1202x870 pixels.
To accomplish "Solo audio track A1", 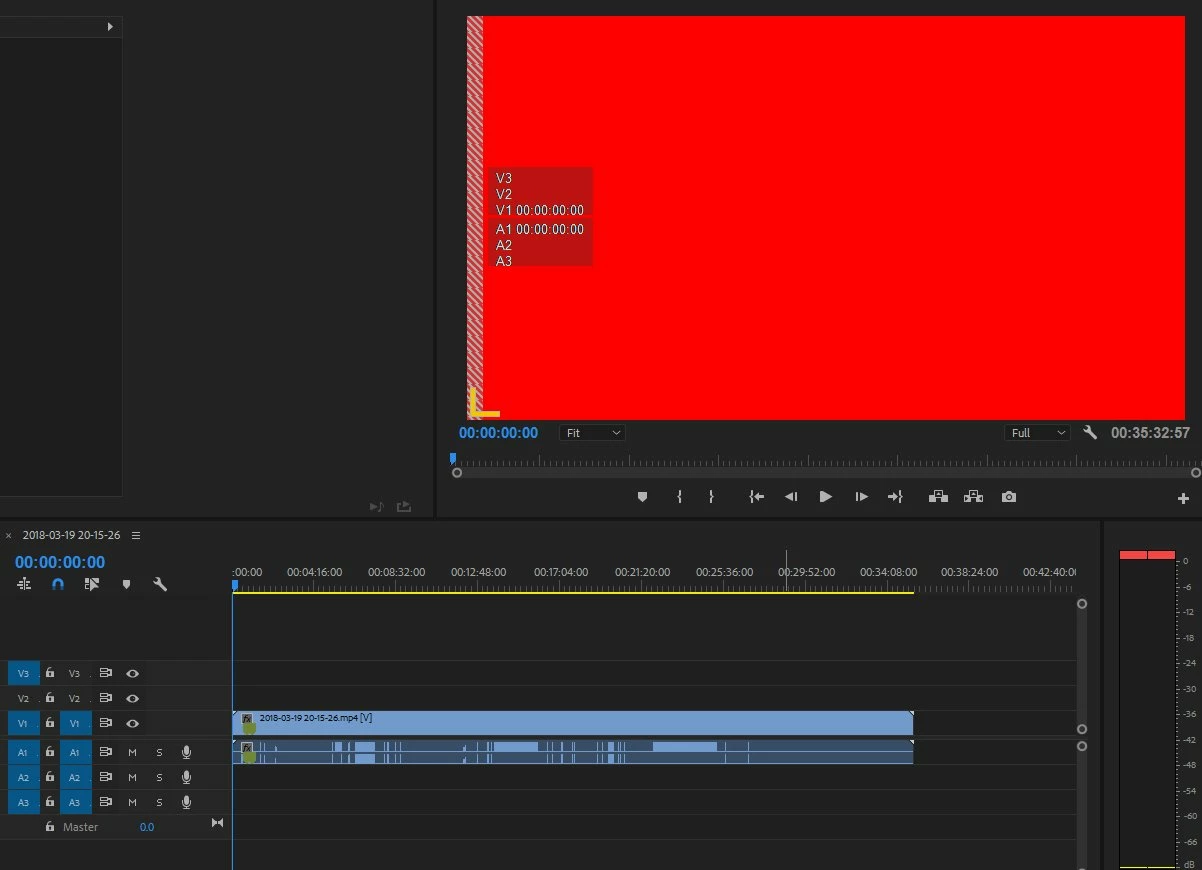I will point(159,752).
